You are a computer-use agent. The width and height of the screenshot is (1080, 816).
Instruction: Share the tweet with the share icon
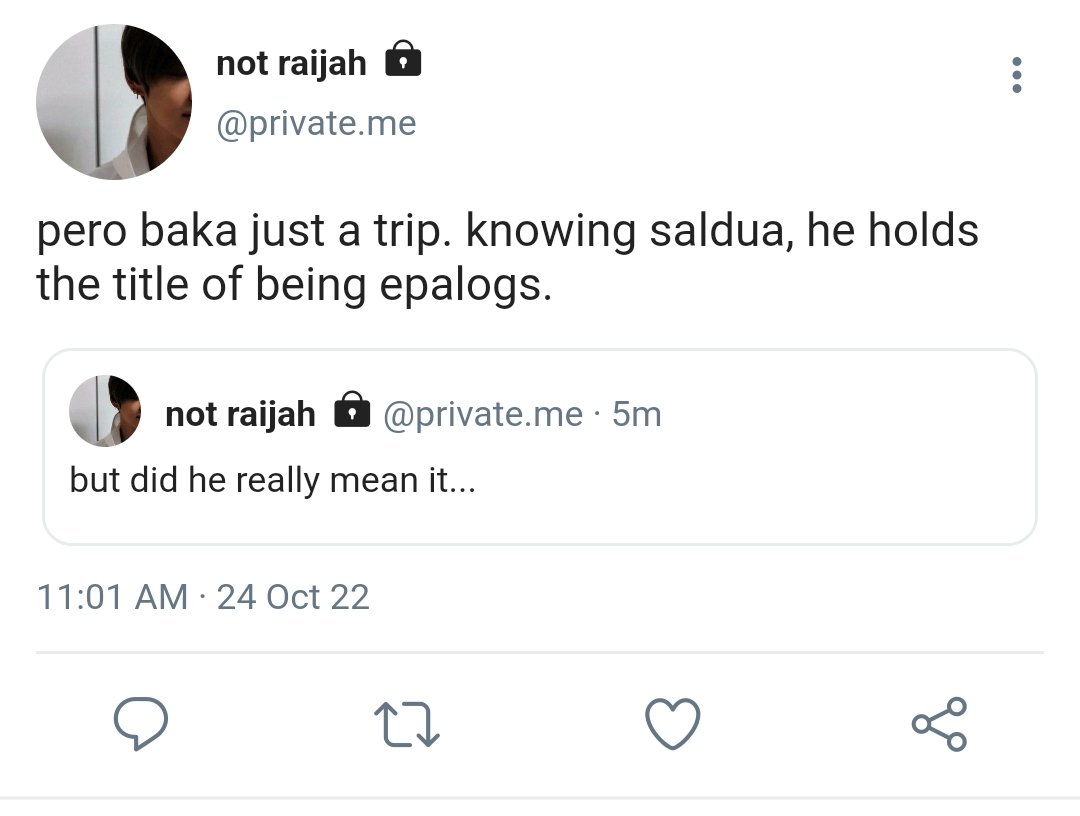(x=939, y=724)
